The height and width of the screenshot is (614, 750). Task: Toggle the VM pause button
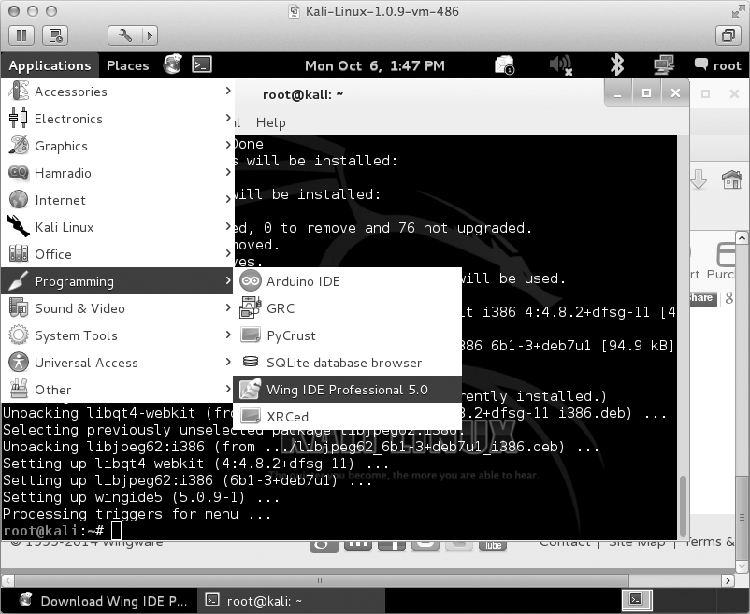pyautogui.click(x=22, y=35)
